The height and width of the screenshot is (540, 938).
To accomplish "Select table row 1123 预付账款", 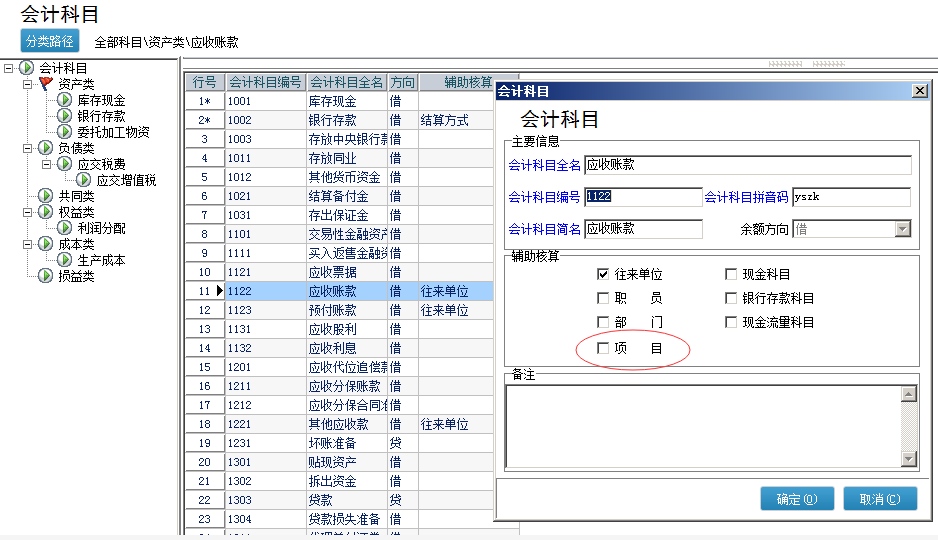I will (x=339, y=310).
